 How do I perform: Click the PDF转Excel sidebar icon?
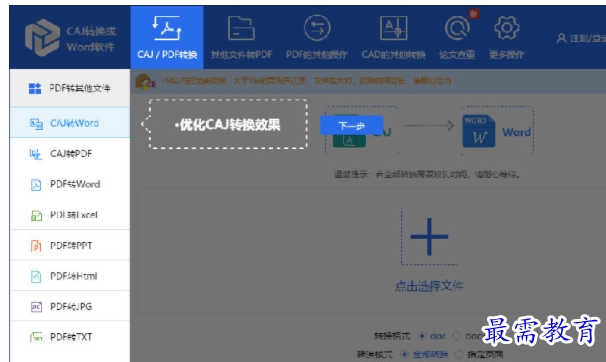(36, 216)
